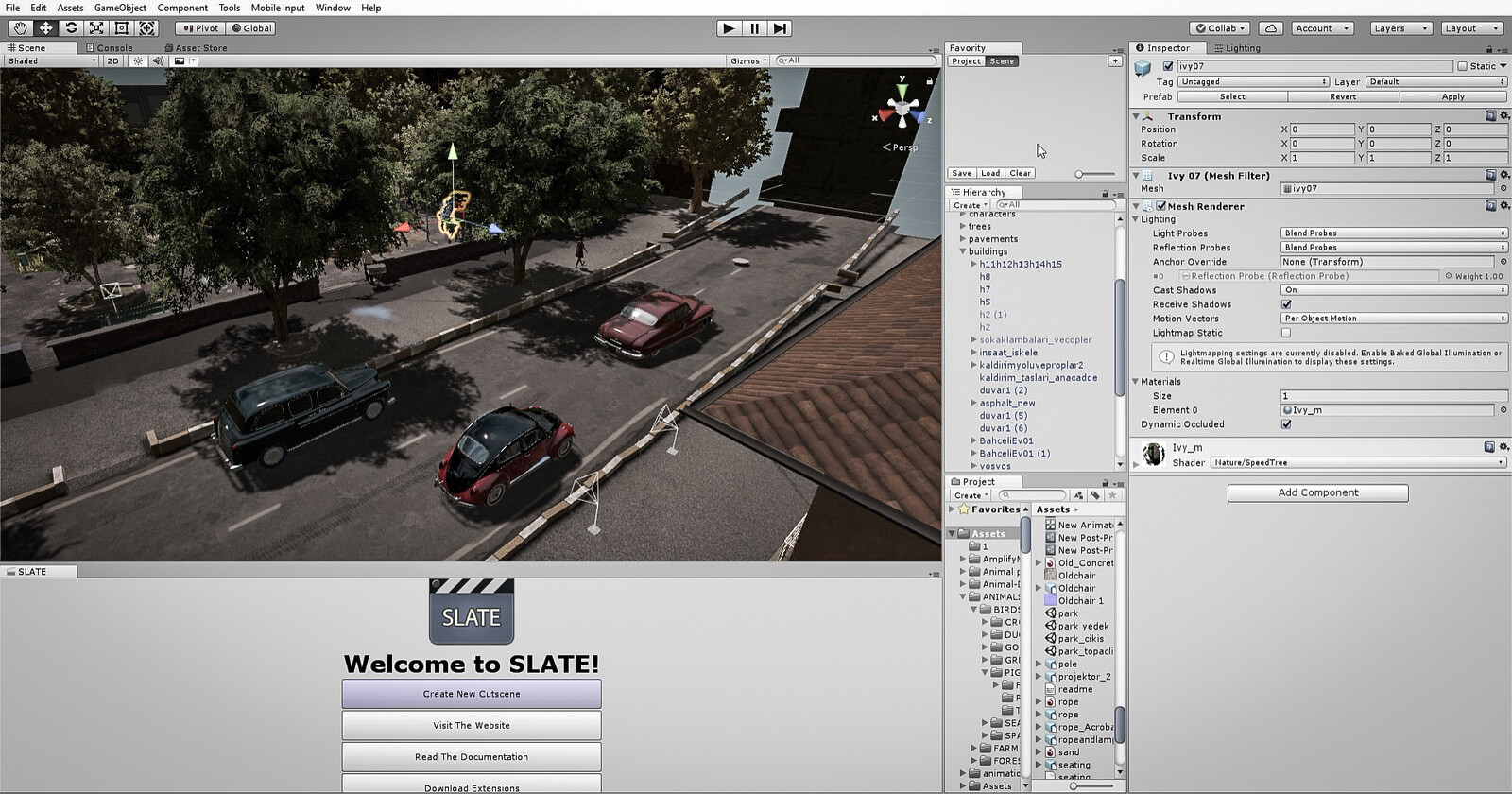Click Read The Documentation button
The width and height of the screenshot is (1512, 794).
(x=472, y=756)
